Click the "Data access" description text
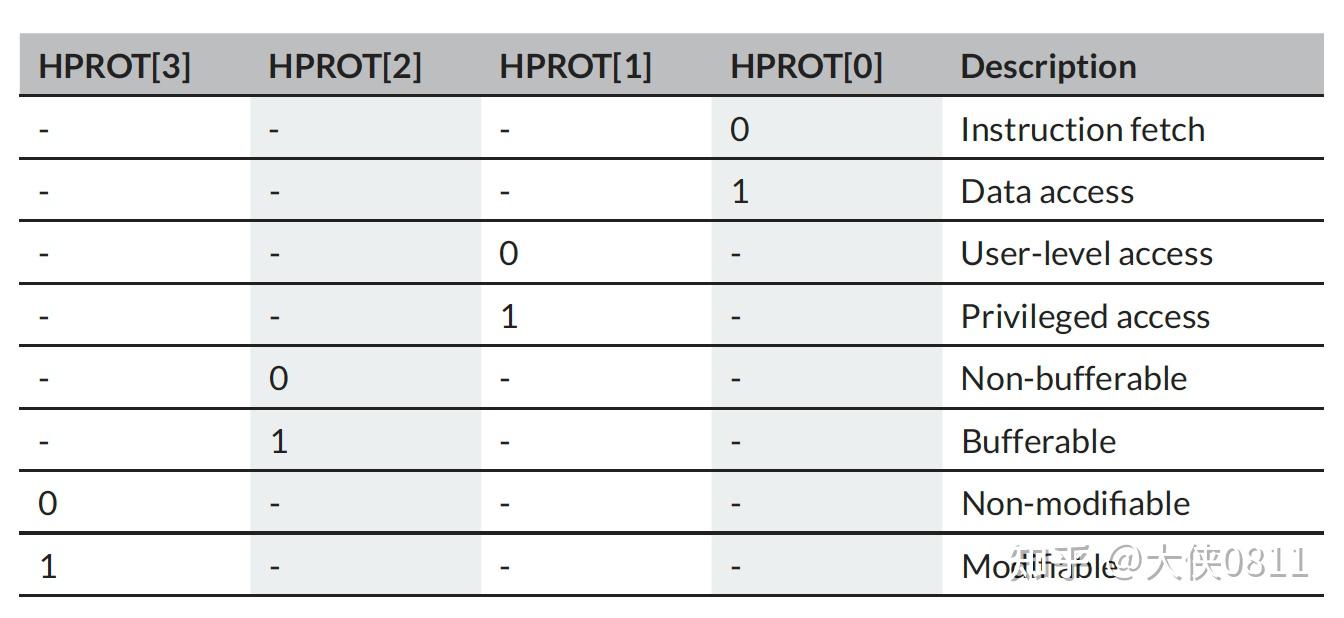The width and height of the screenshot is (1344, 618). pyautogui.click(x=1047, y=191)
